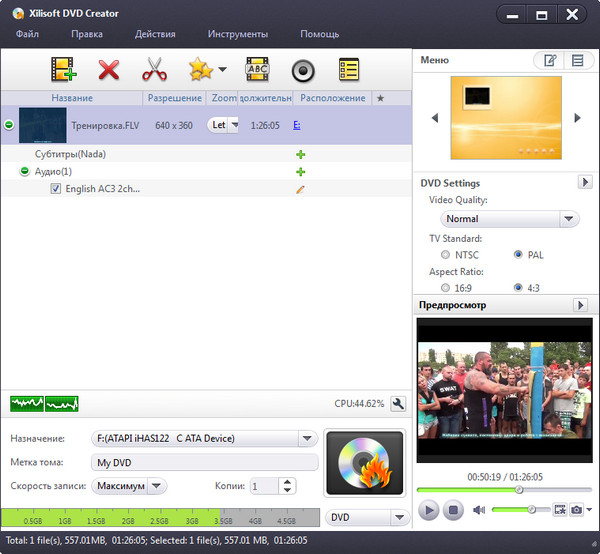Click the ABC subtitle film icon
The height and width of the screenshot is (554, 600).
tap(257, 70)
